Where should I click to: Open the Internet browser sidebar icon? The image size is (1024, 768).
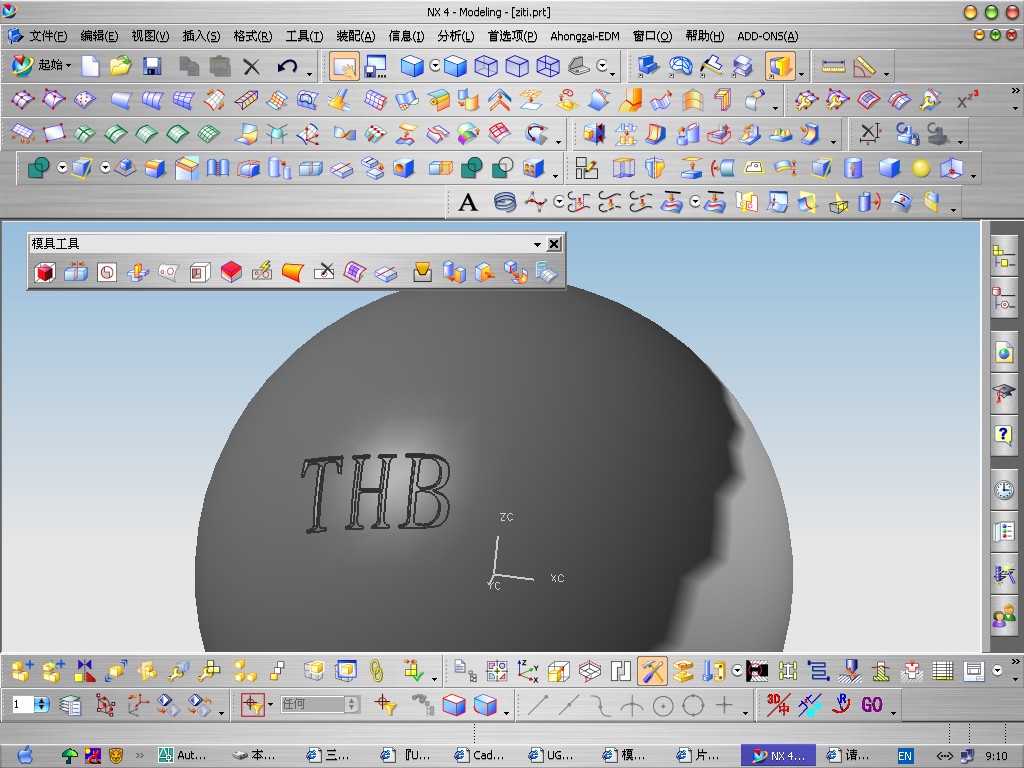click(1004, 353)
